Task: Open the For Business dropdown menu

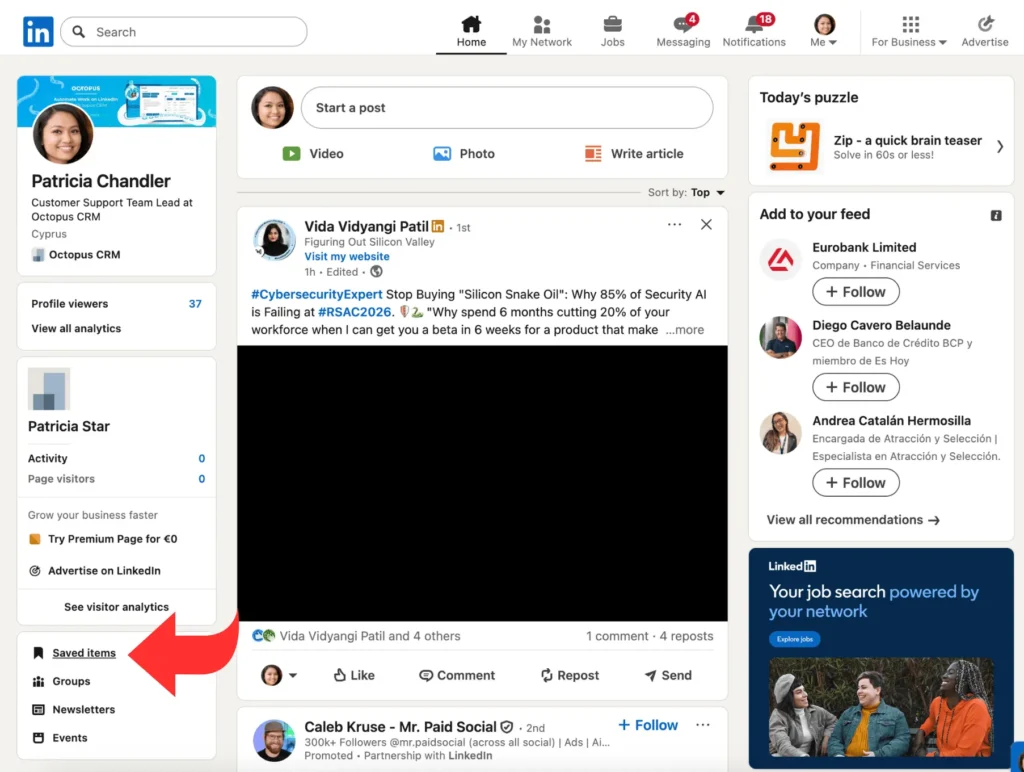Action: click(x=909, y=31)
